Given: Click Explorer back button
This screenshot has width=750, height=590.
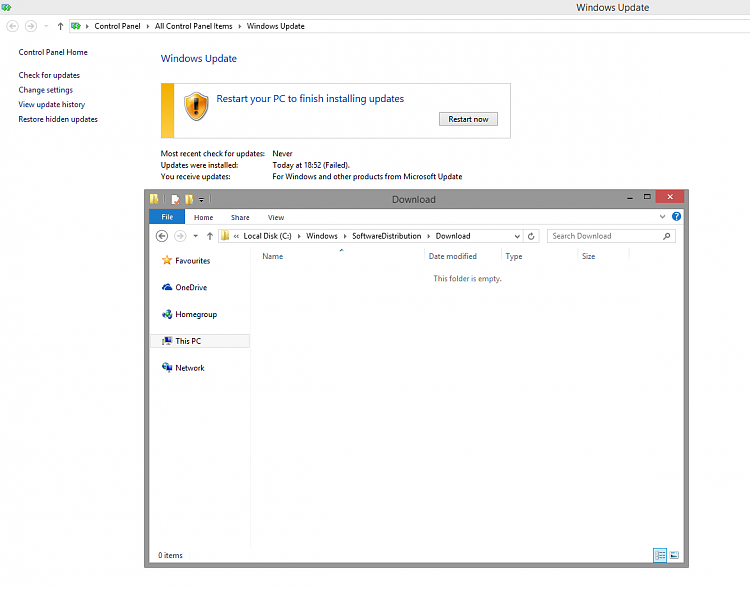Looking at the screenshot, I should 162,236.
